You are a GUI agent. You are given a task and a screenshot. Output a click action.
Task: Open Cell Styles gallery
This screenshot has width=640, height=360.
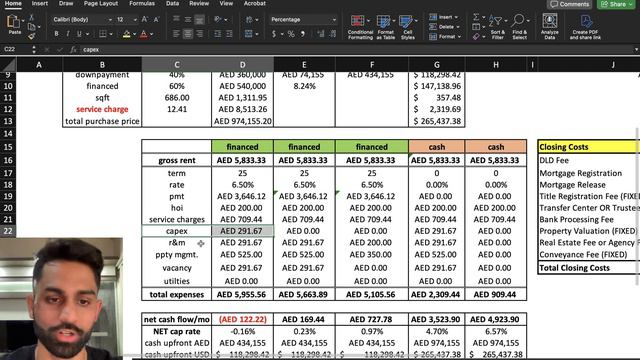pyautogui.click(x=407, y=27)
